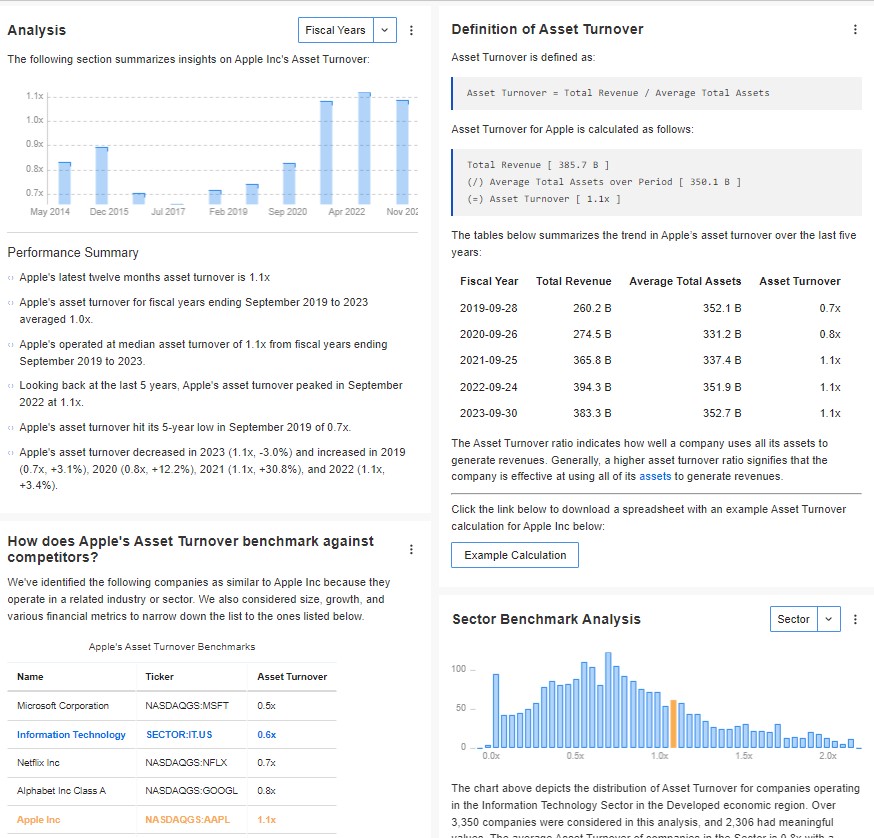The width and height of the screenshot is (874, 838).
Task: Select the 2021-09-25 fiscal year cell
Action: [x=488, y=360]
